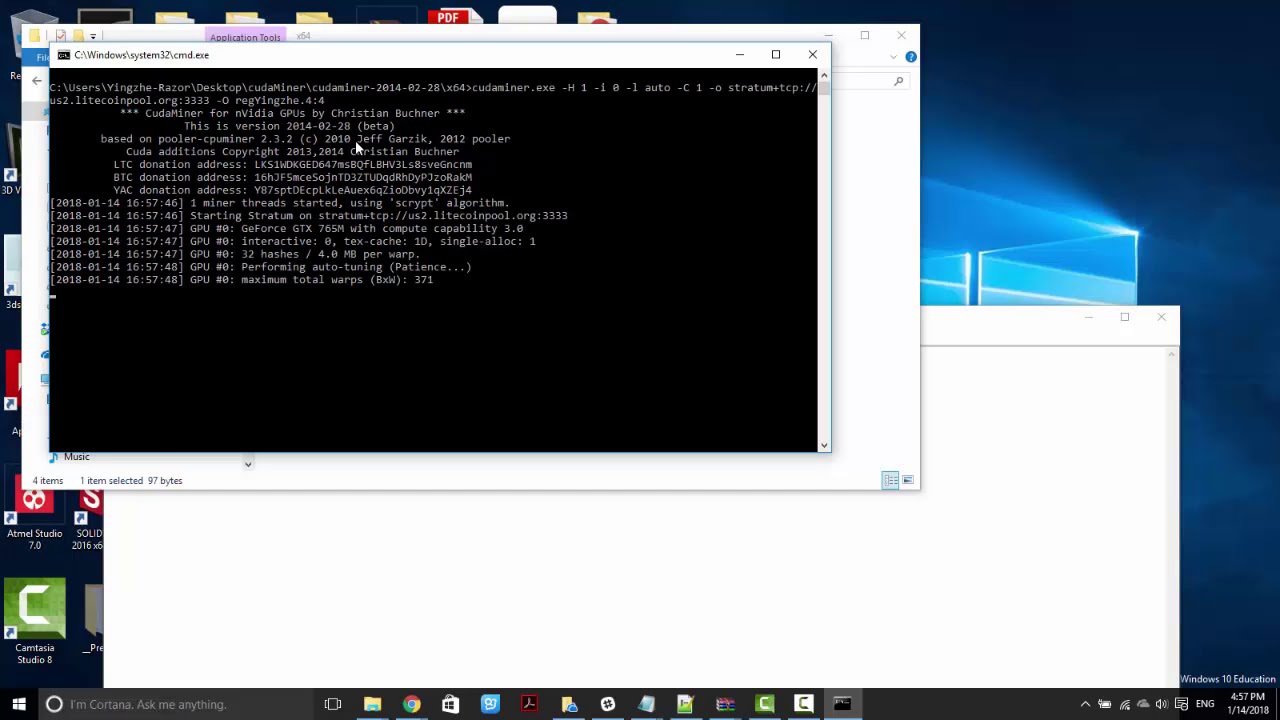
Task: Click the '1 item selected 97 bytes' status text
Action: pyautogui.click(x=131, y=481)
